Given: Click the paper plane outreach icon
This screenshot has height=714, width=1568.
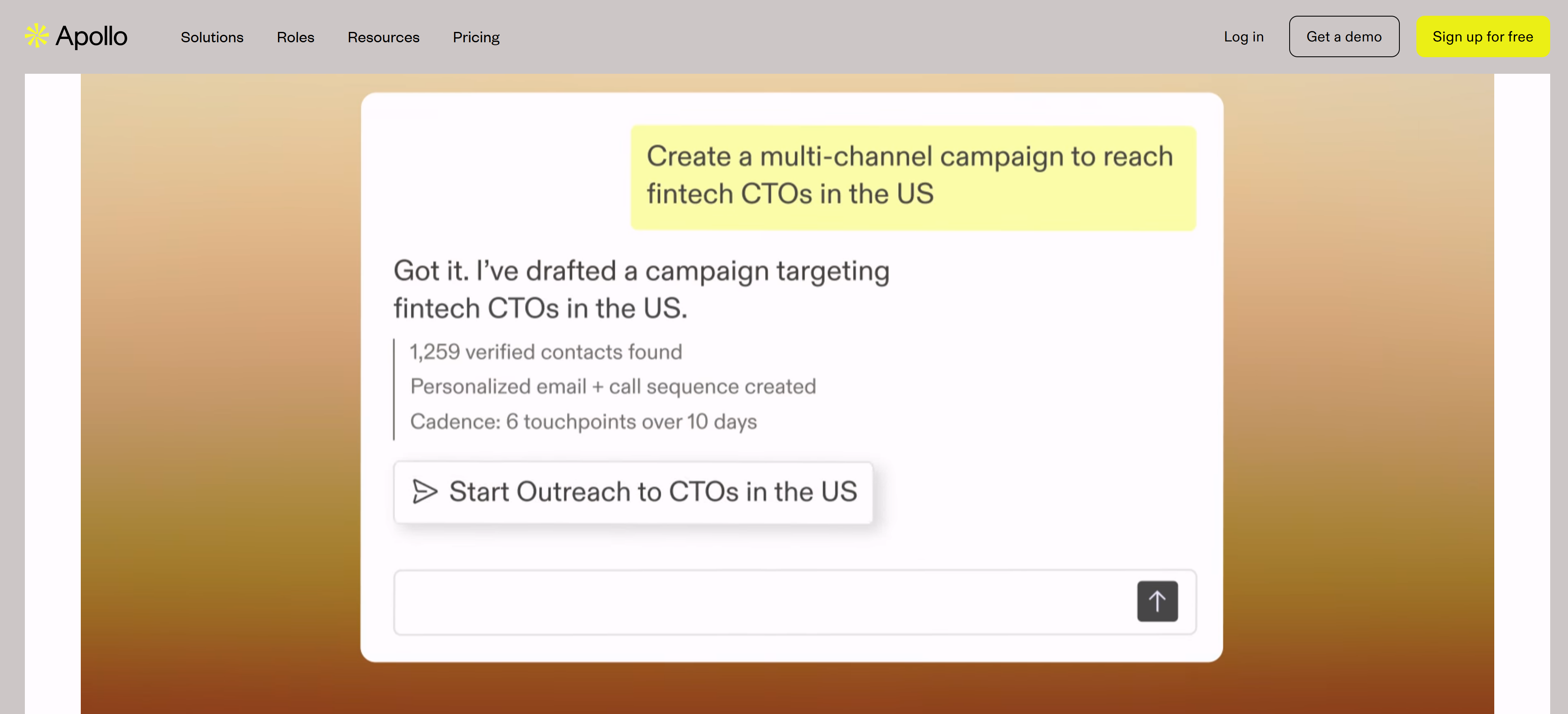Looking at the screenshot, I should coord(424,491).
